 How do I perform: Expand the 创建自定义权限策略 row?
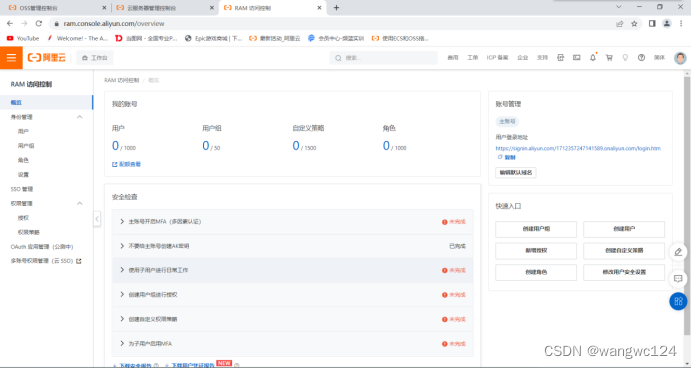(x=292, y=319)
